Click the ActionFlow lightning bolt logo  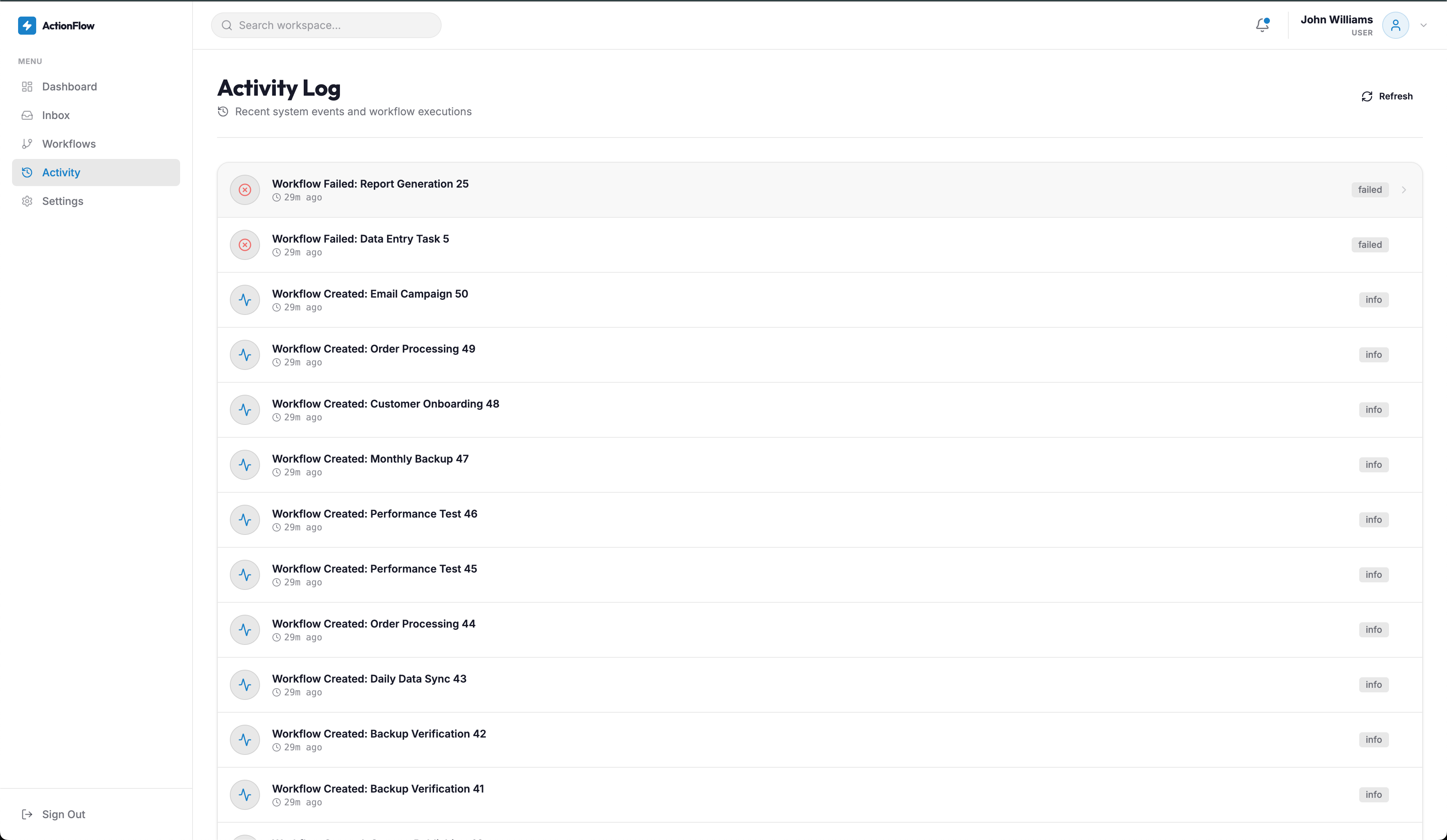click(27, 25)
